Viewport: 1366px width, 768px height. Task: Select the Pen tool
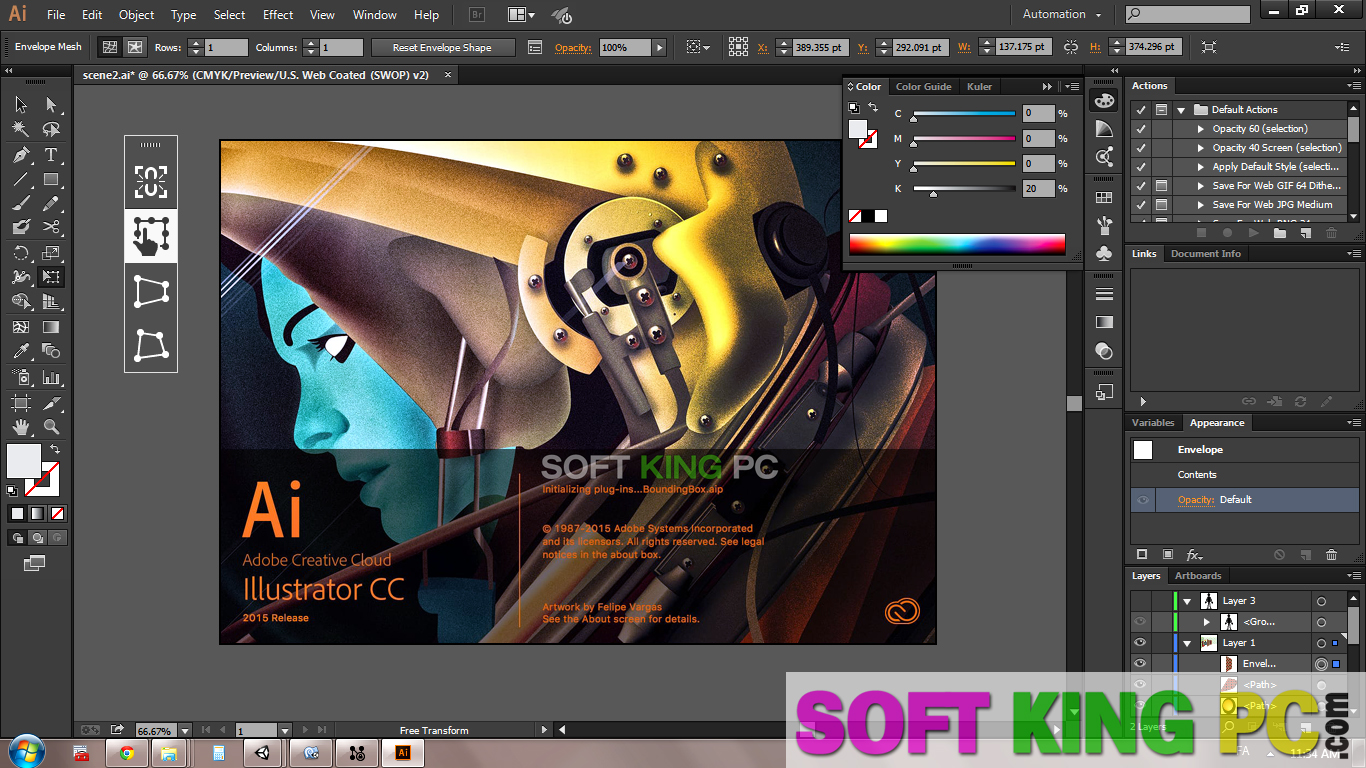[x=20, y=155]
